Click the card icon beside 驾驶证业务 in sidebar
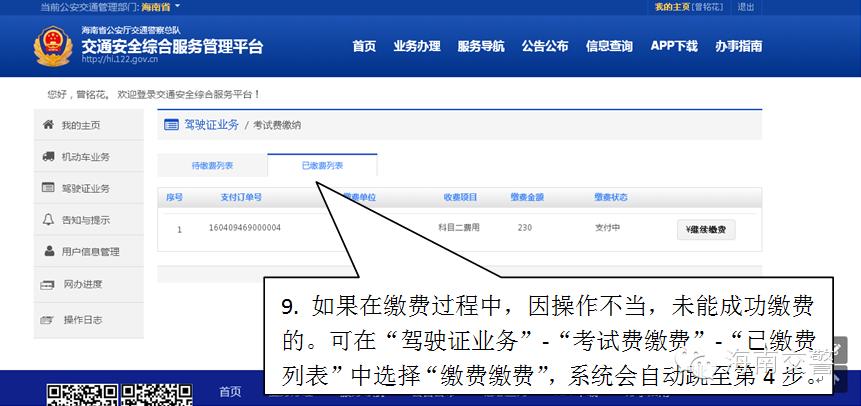Viewport: 861px width, 406px height. pyautogui.click(x=48, y=188)
